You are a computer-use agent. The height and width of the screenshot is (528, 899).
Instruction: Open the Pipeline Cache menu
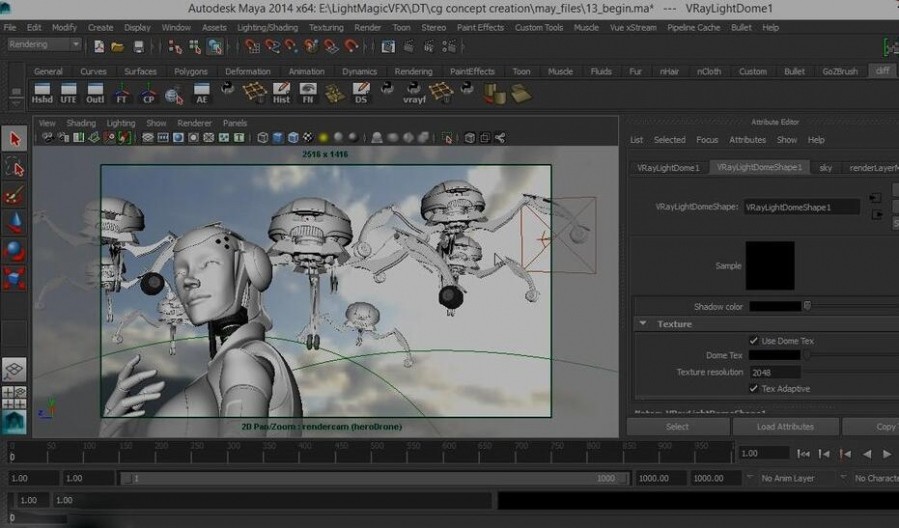click(x=693, y=28)
